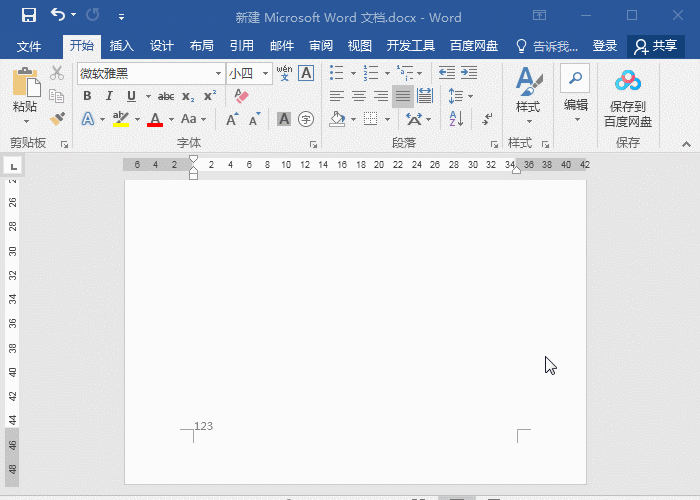Toggle justified paragraph alignment
Viewport: 700px width, 500px height.
coord(403,96)
